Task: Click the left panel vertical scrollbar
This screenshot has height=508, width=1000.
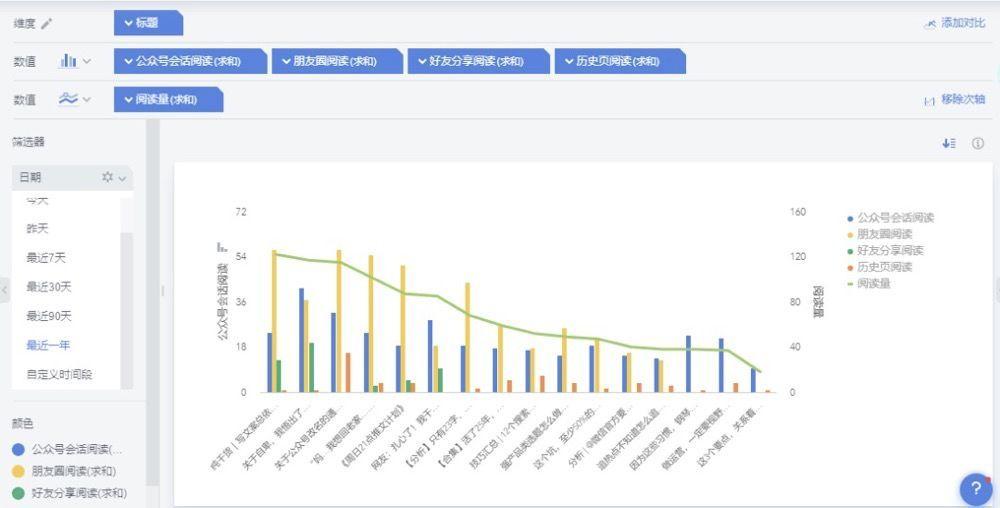Action: point(152,303)
